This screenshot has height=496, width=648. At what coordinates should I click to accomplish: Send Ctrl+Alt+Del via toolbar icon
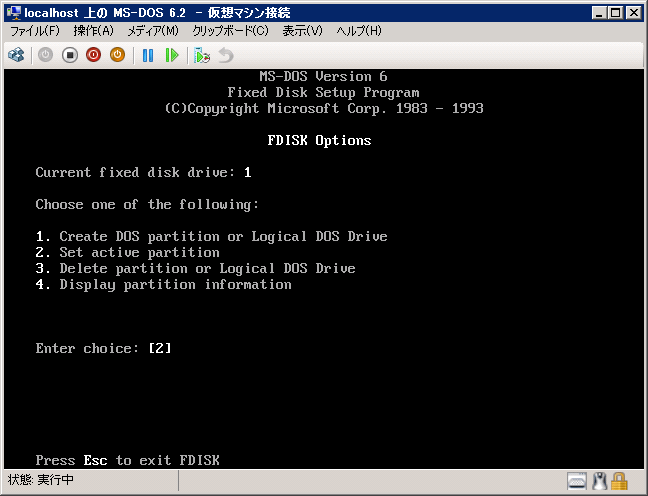17,55
